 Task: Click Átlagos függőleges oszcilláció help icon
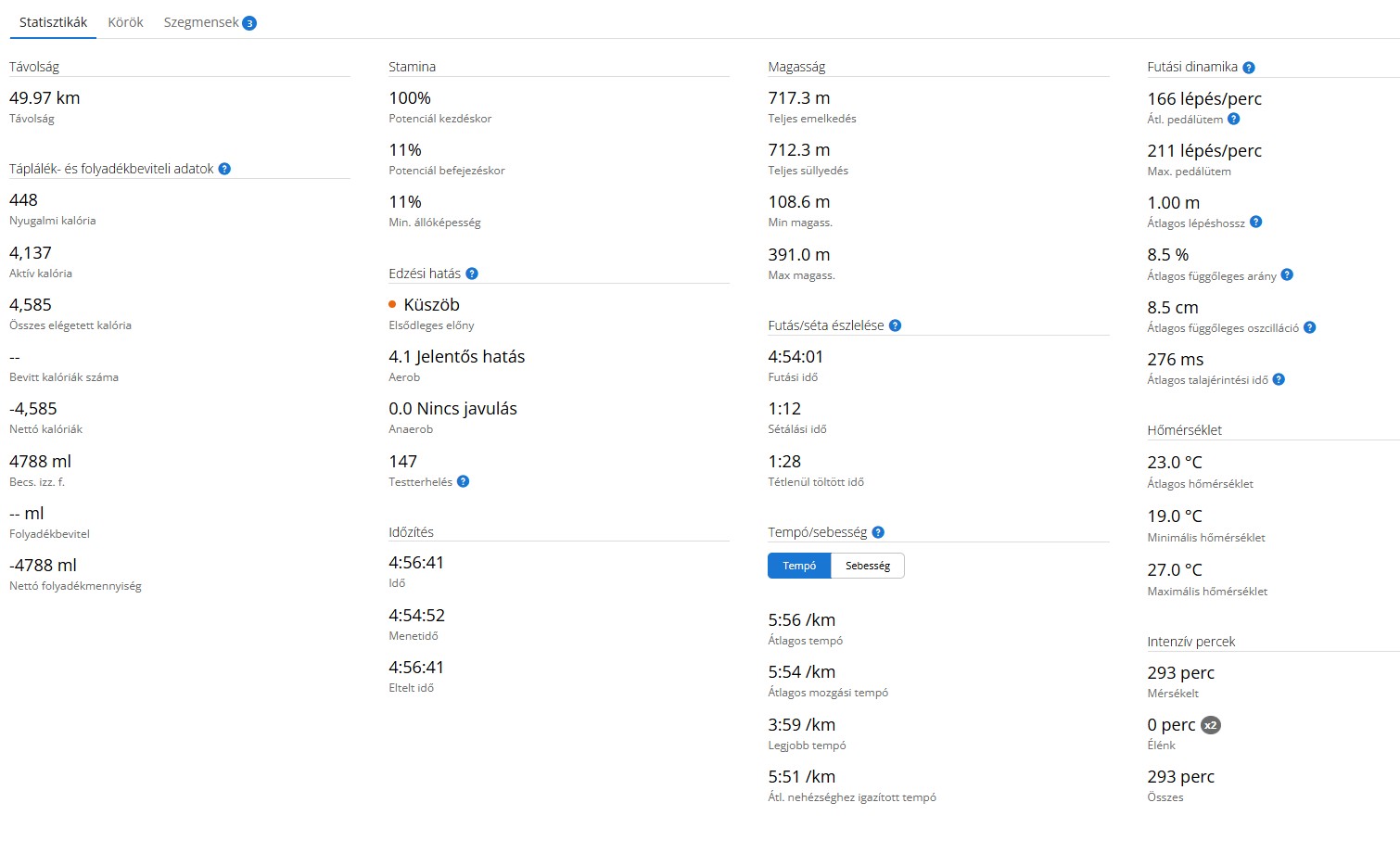click(x=1309, y=327)
